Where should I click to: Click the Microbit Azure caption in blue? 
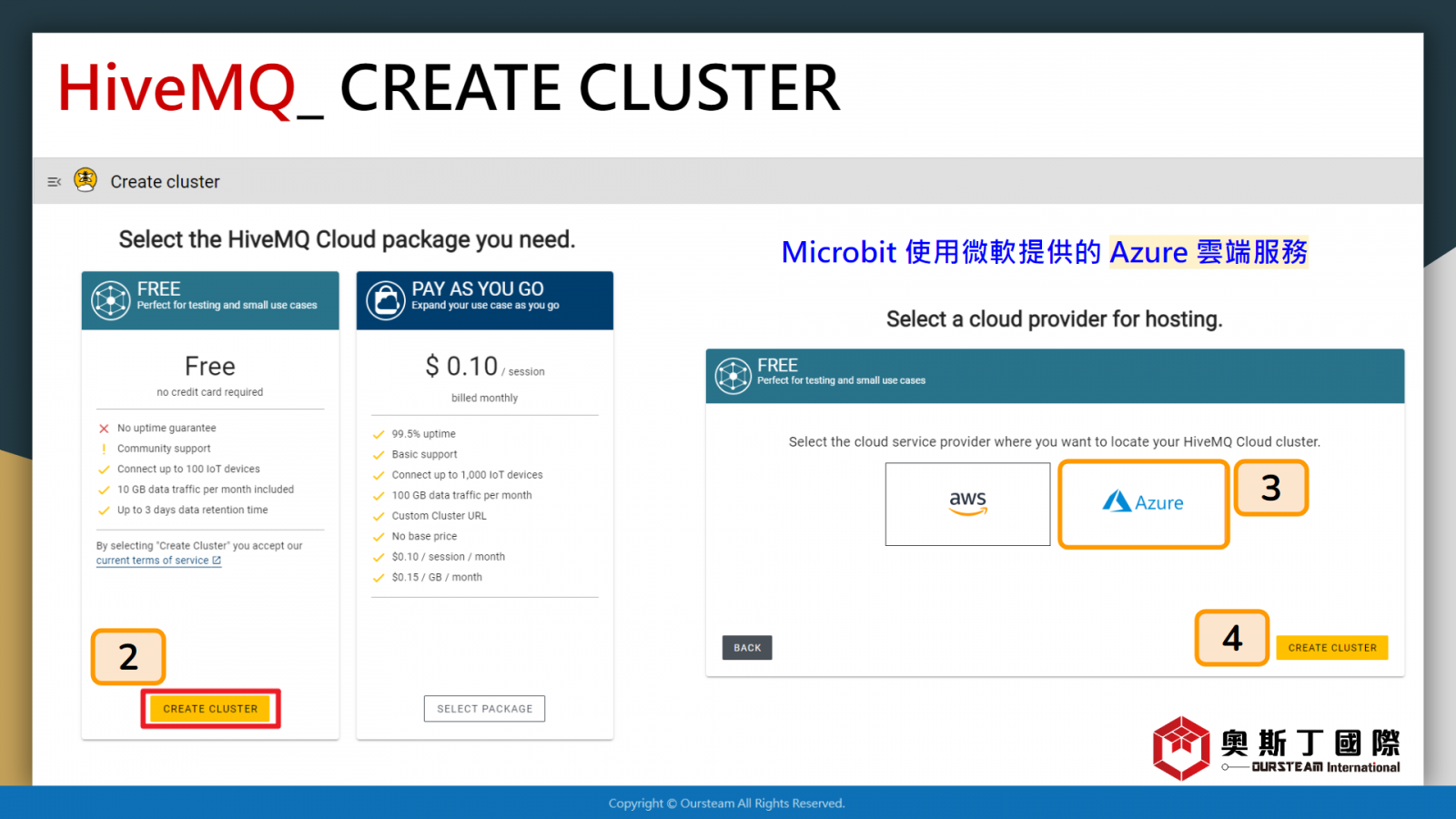(1045, 252)
